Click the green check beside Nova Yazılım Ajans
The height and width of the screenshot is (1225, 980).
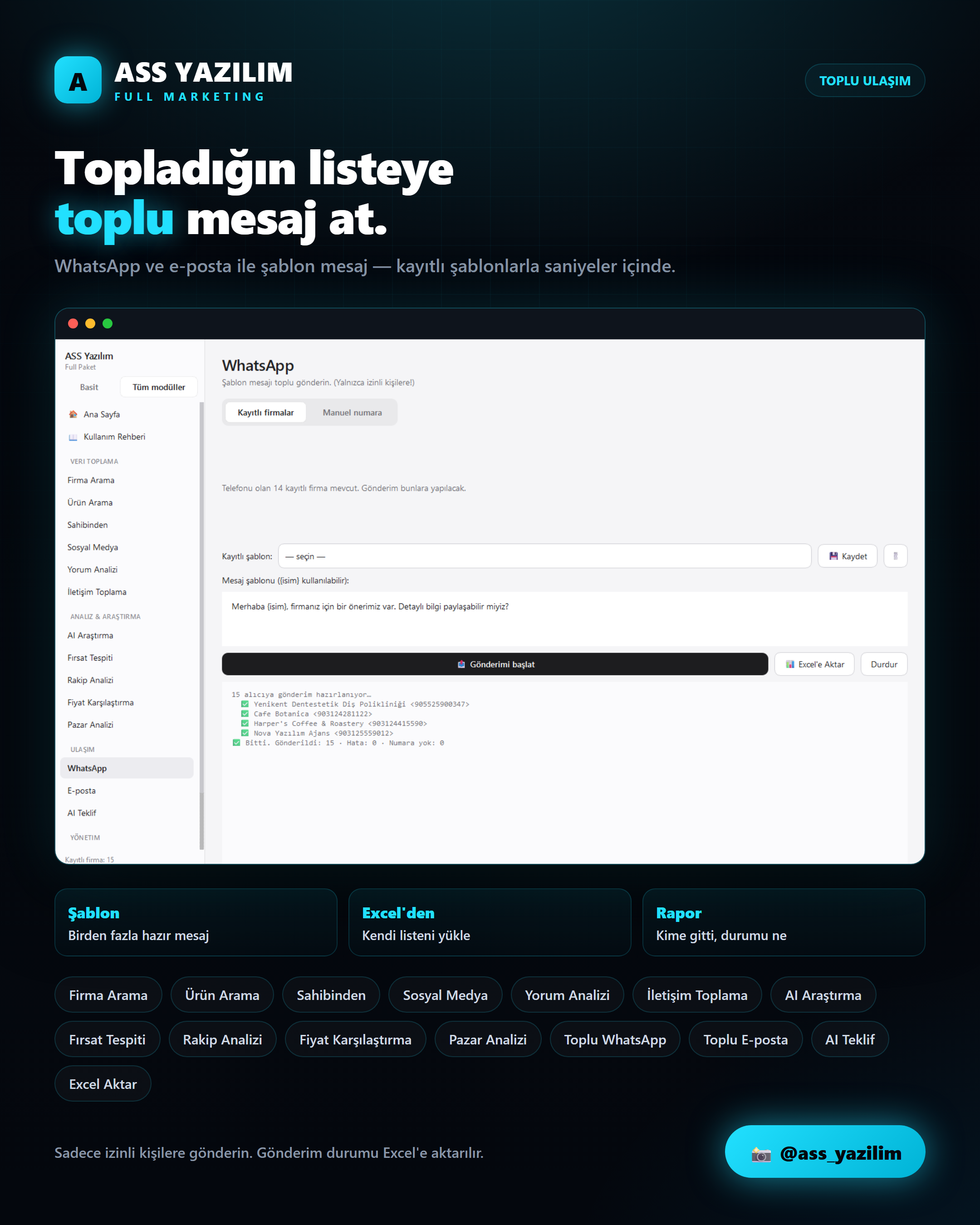coord(245,733)
